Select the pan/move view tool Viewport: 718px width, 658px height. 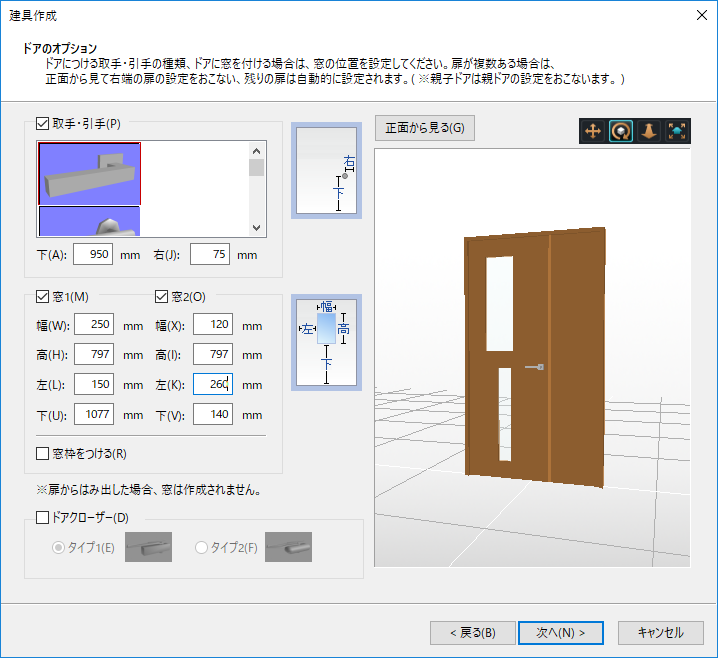click(x=593, y=131)
